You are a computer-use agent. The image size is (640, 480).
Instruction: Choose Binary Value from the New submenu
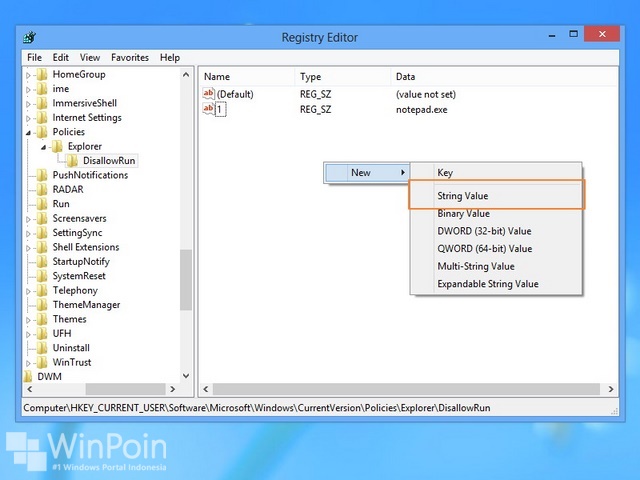pos(496,213)
